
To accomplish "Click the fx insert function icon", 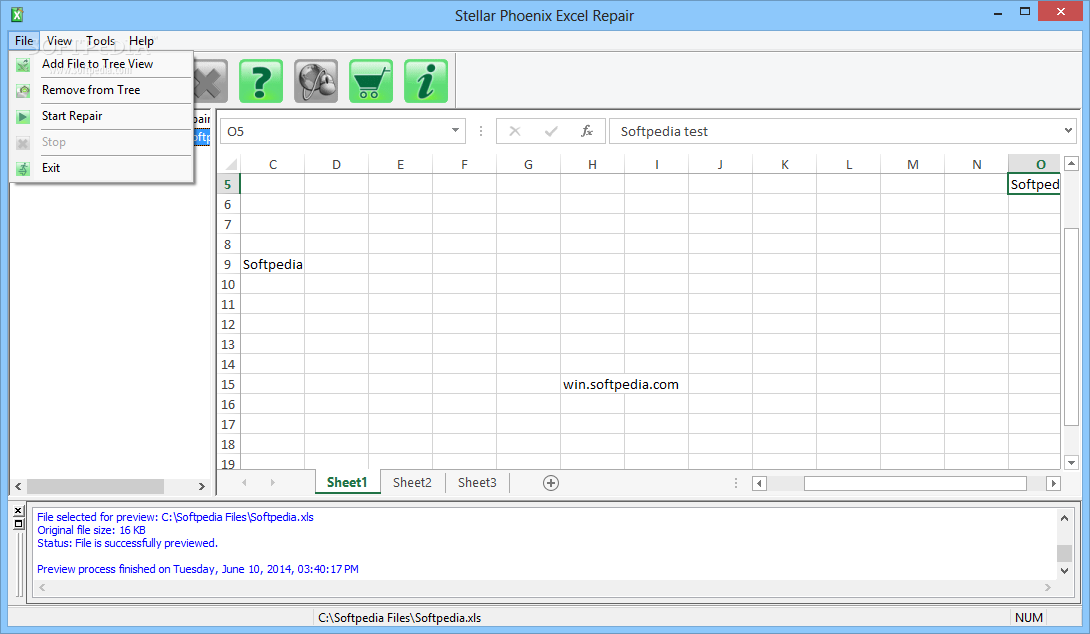I will click(587, 131).
